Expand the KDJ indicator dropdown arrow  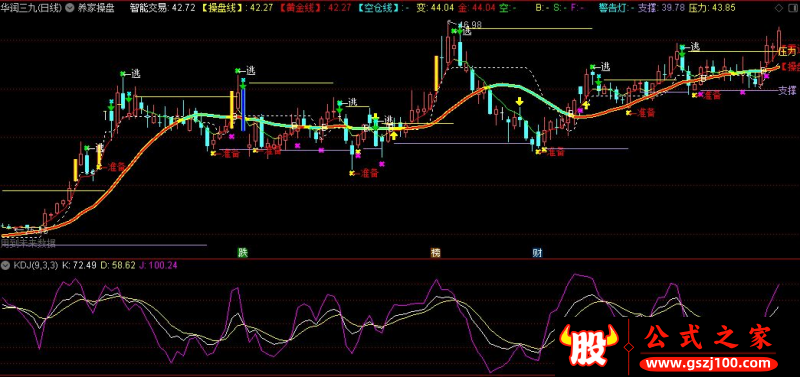pos(6,265)
